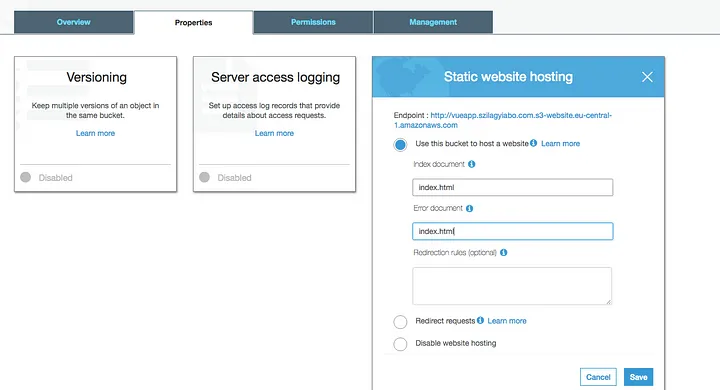Save the static website hosting settings
The image size is (720, 390).
(x=638, y=377)
